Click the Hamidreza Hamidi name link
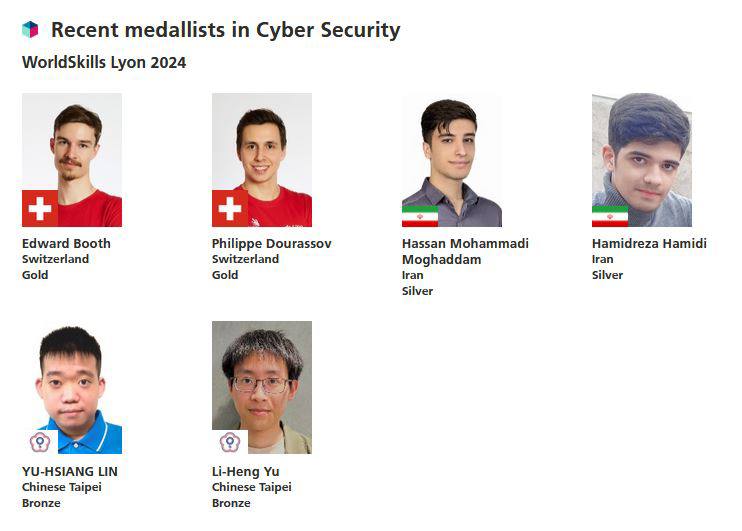The image size is (742, 531). tap(649, 243)
